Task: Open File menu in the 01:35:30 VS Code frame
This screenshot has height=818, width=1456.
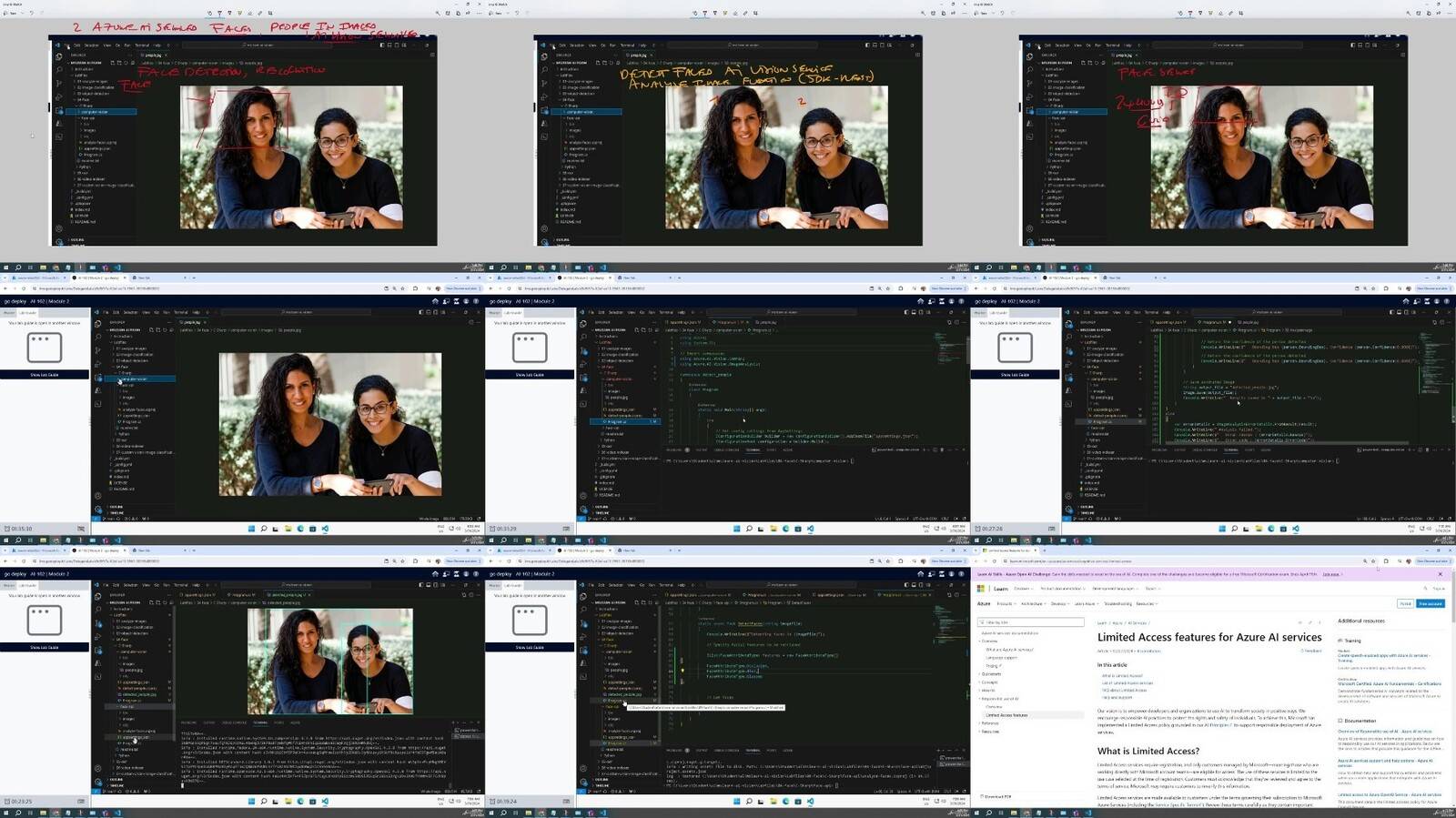Action: point(106,312)
